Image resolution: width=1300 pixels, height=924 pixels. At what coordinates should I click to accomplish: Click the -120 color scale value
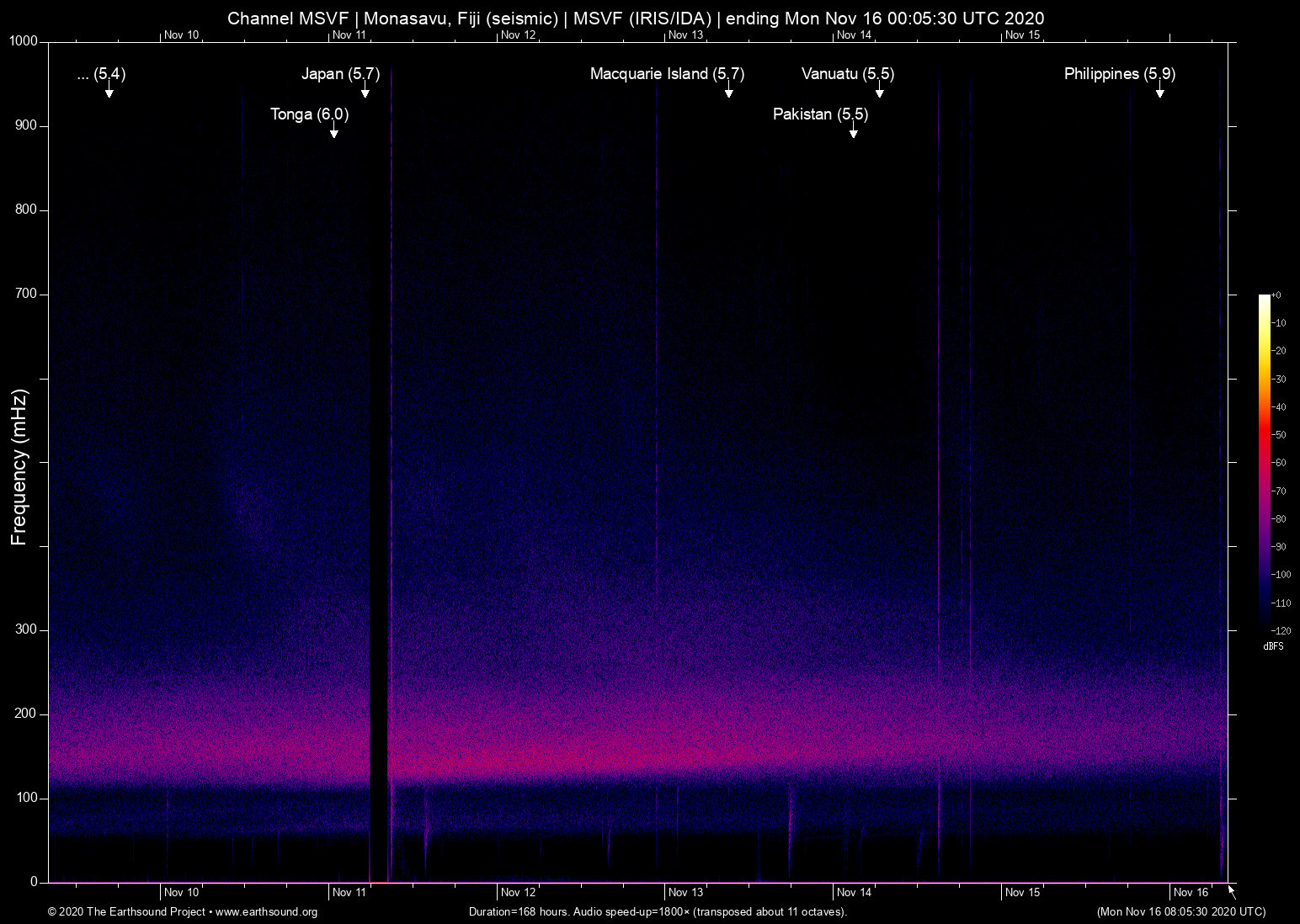(x=1281, y=630)
